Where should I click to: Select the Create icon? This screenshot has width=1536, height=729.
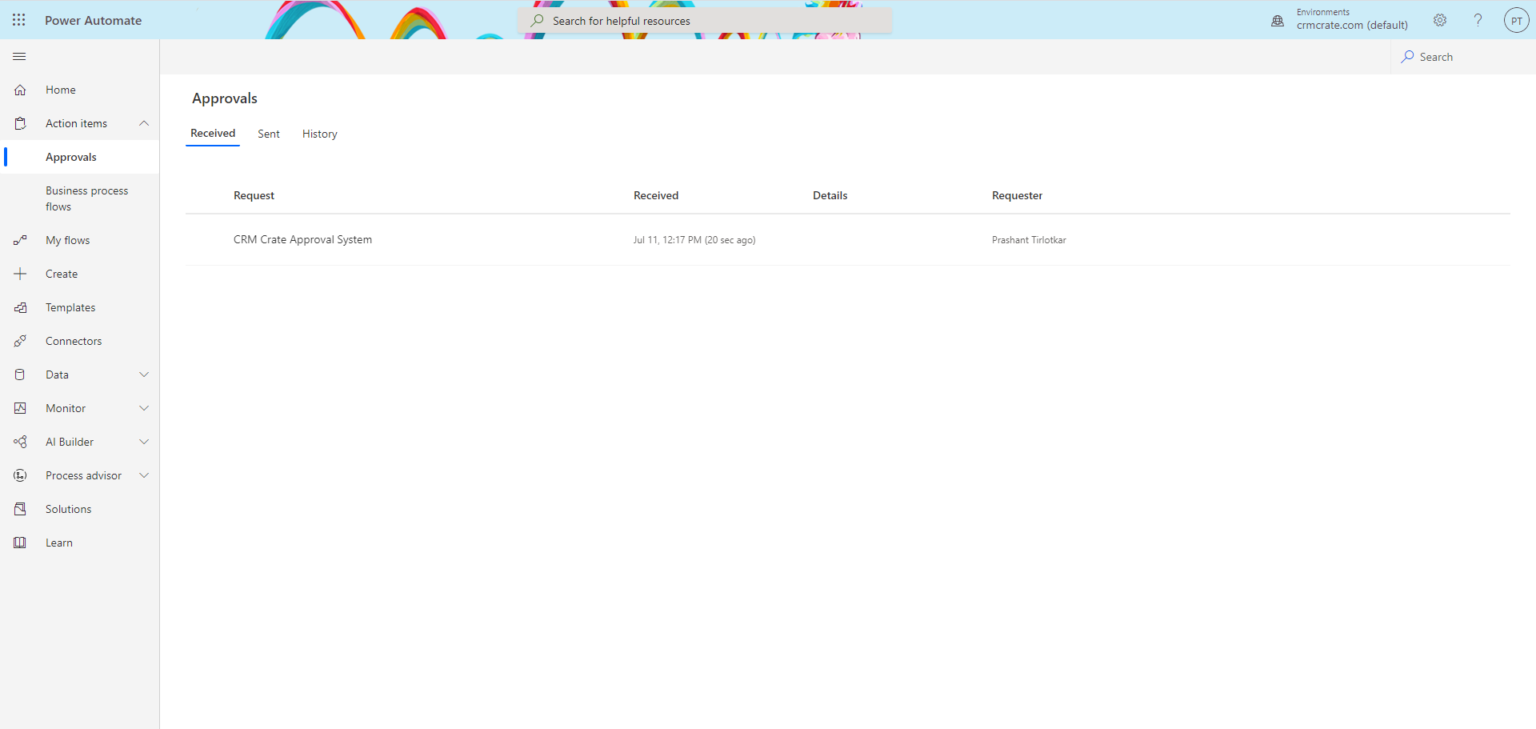pos(20,273)
